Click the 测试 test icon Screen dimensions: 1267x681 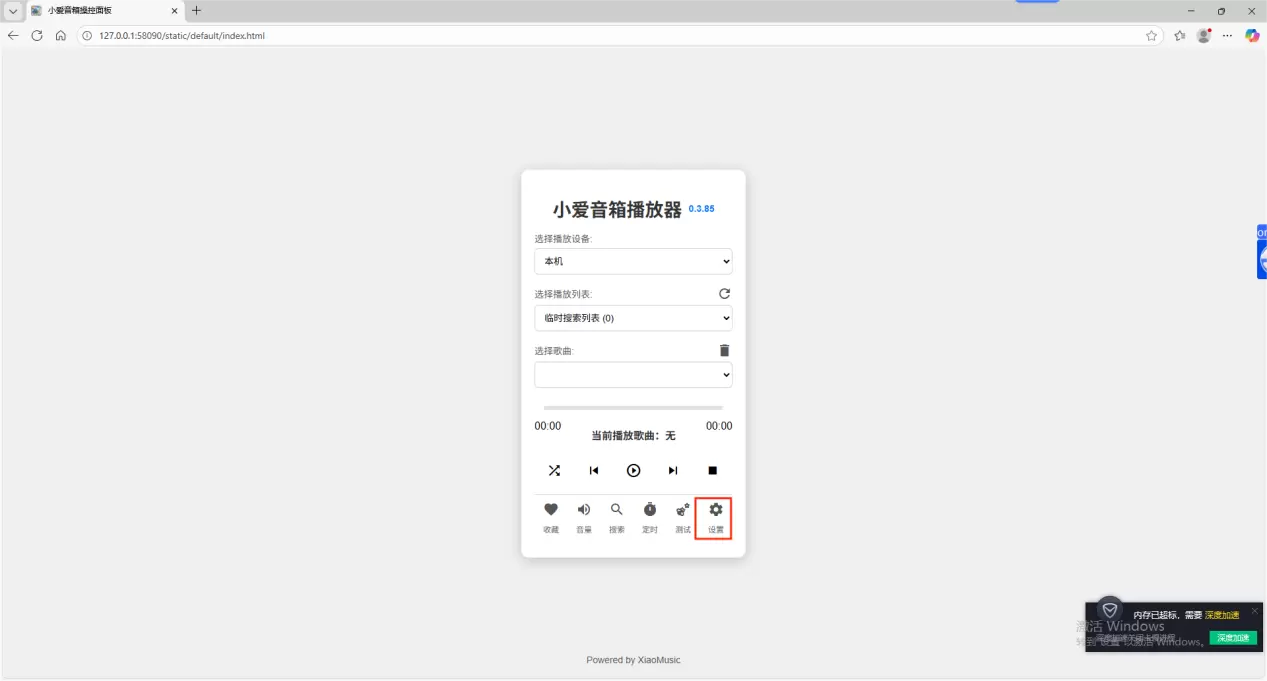683,510
